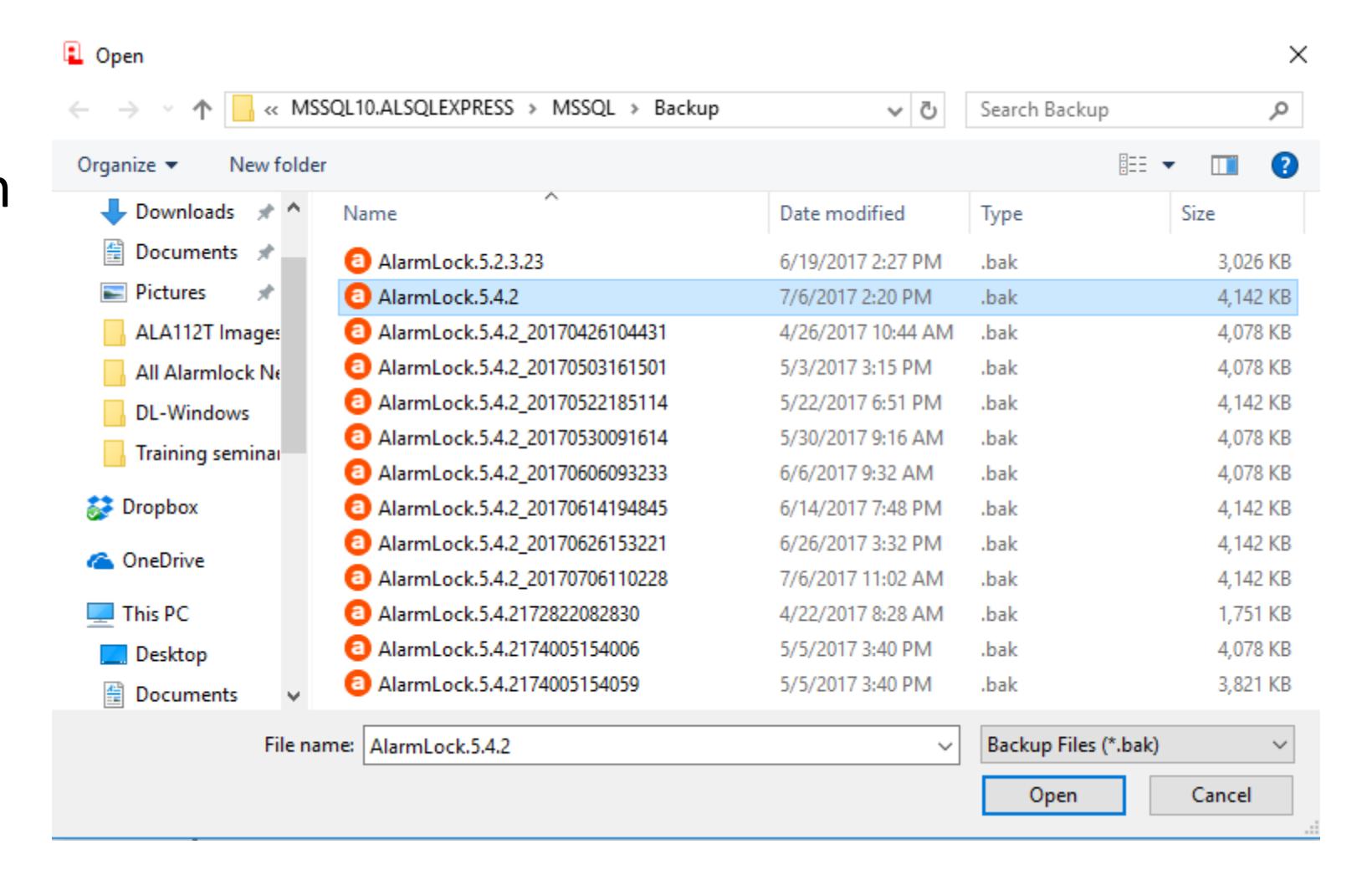
Task: Click the Cancel button
Action: click(x=1221, y=795)
